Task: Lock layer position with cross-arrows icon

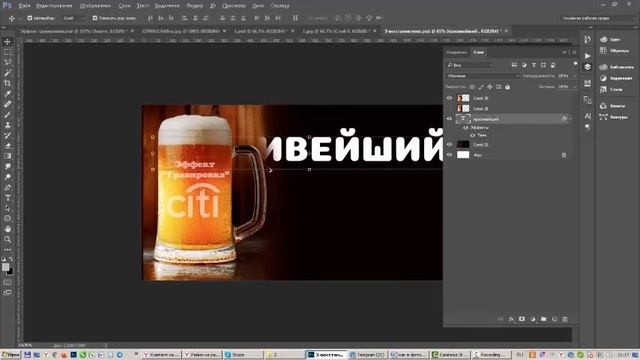Action: click(490, 87)
